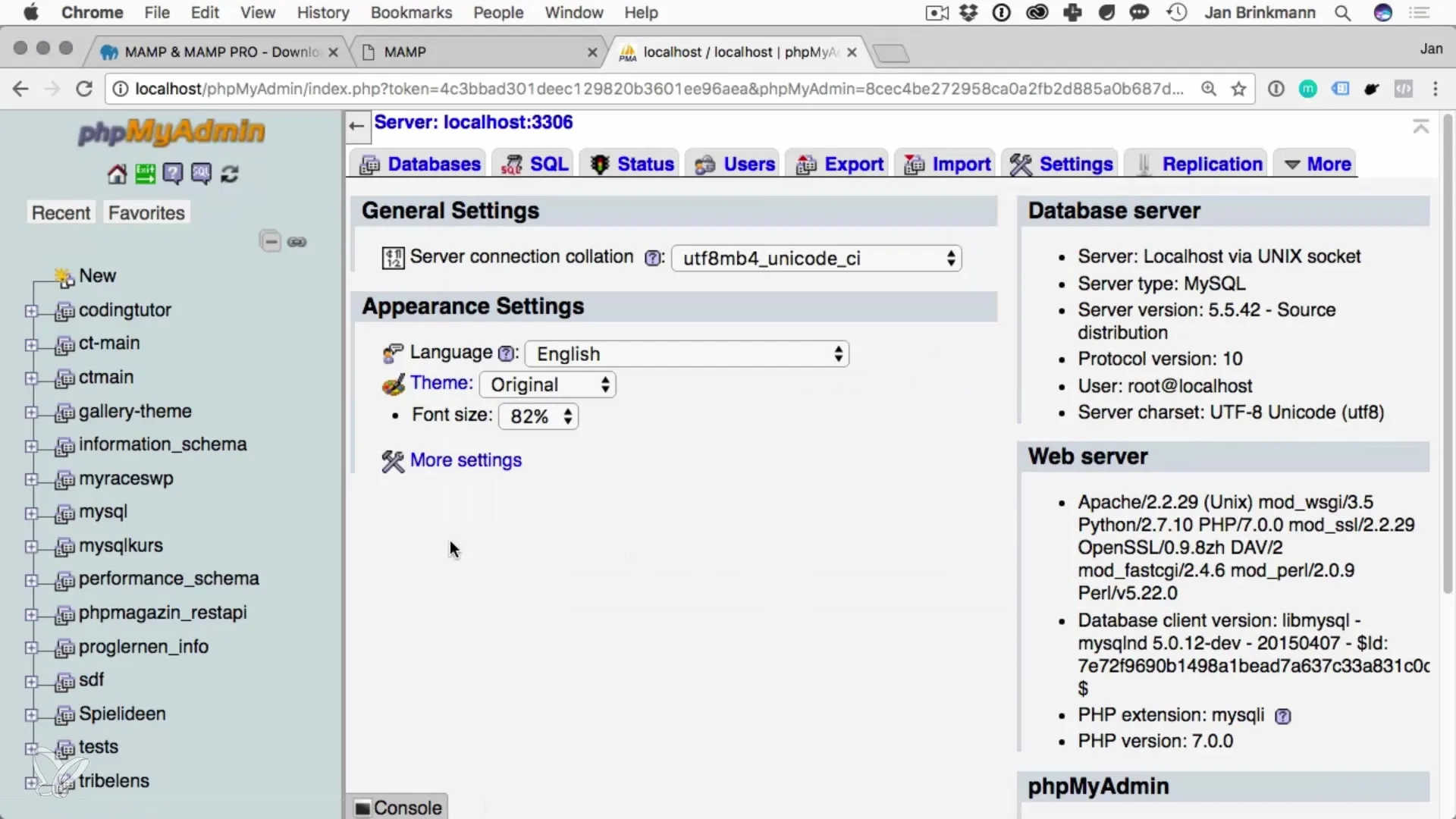Viewport: 1456px width, 819px height.
Task: Open the Favorites tables button
Action: (146, 213)
